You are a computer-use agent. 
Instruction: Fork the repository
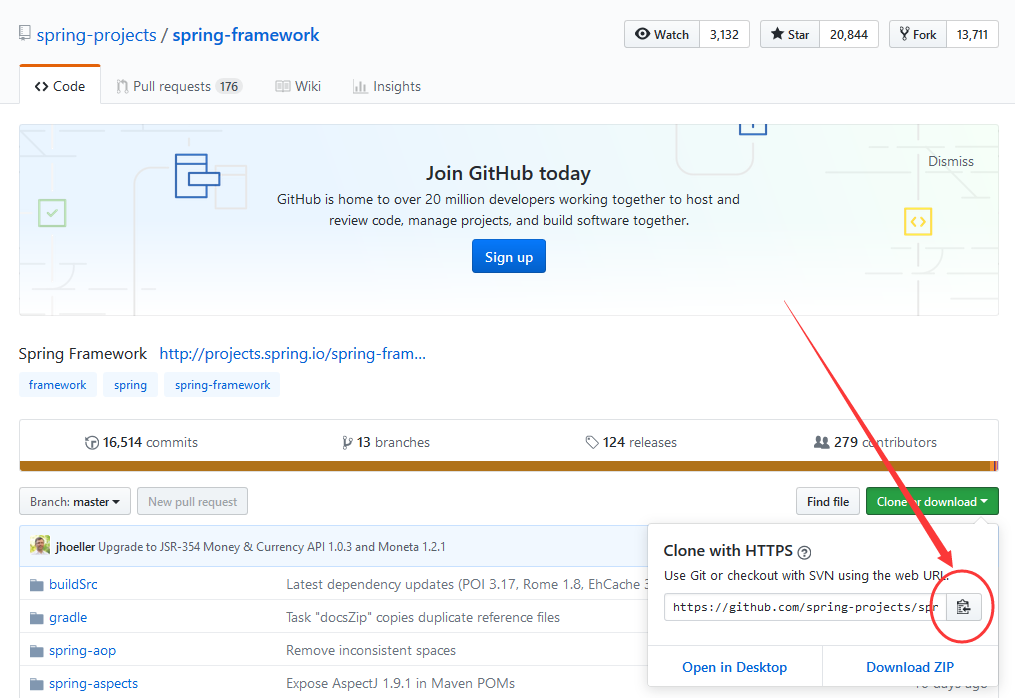(918, 34)
